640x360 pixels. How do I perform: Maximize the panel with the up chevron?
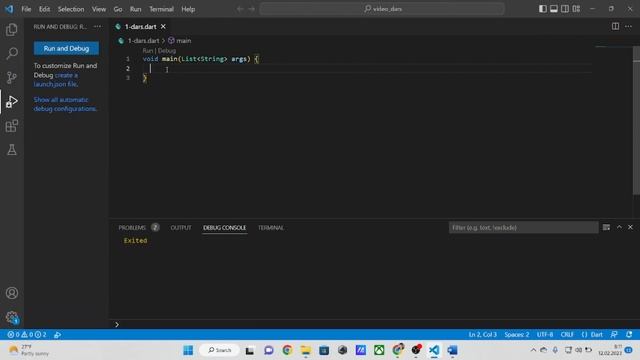click(x=619, y=227)
